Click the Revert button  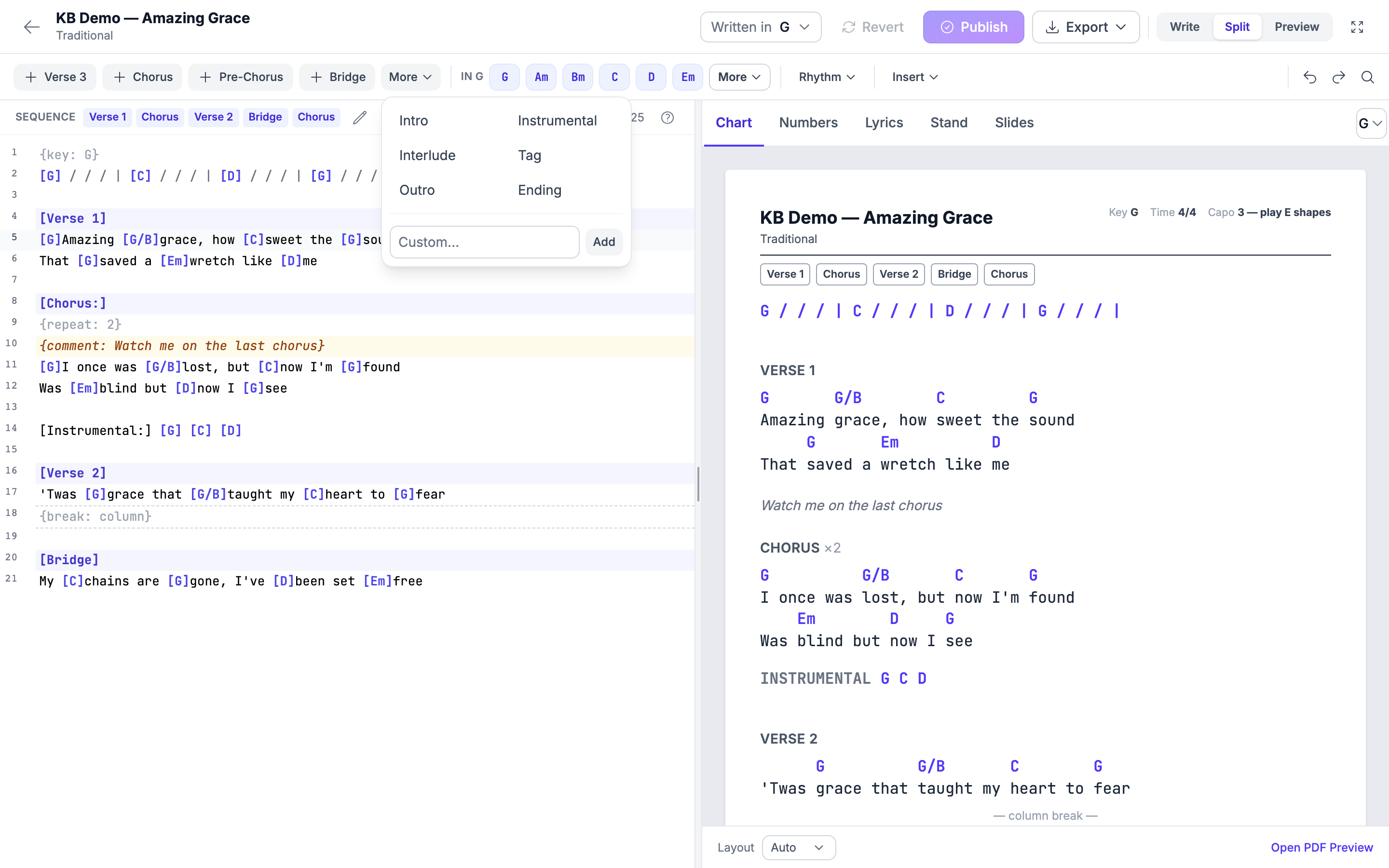pyautogui.click(x=872, y=27)
